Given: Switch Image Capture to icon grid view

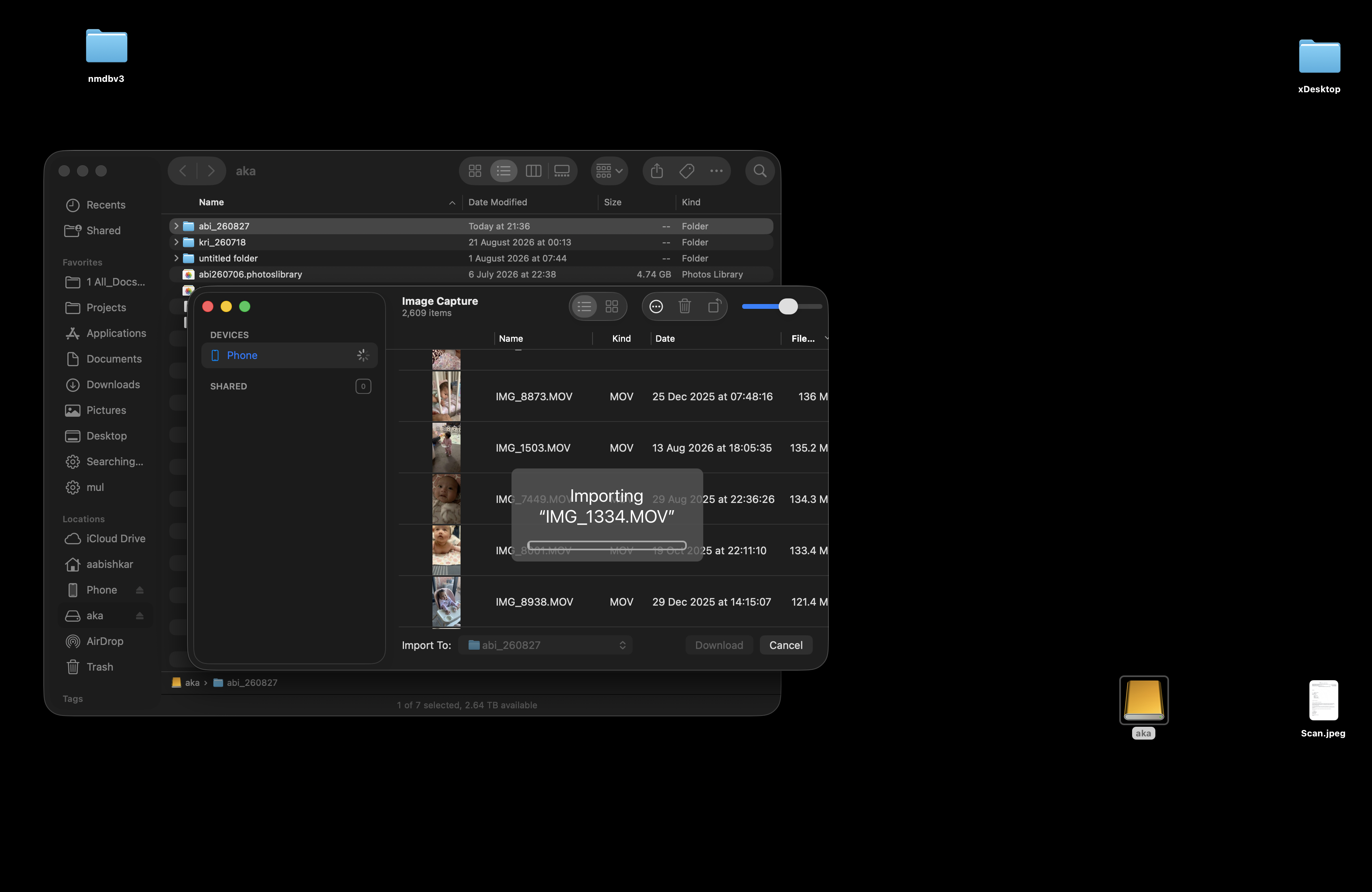Looking at the screenshot, I should [x=612, y=306].
